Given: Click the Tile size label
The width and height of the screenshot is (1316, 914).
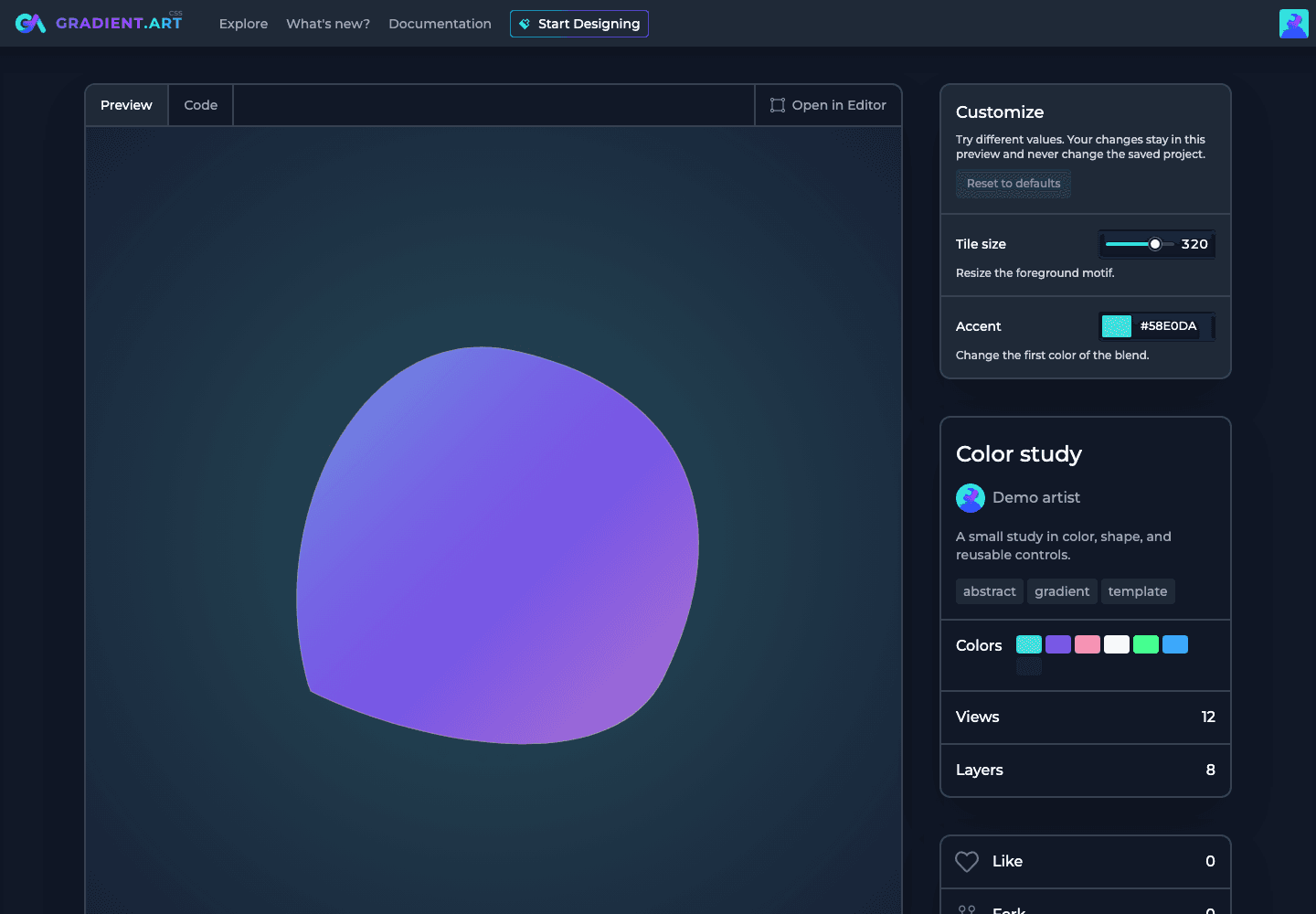Looking at the screenshot, I should 981,244.
